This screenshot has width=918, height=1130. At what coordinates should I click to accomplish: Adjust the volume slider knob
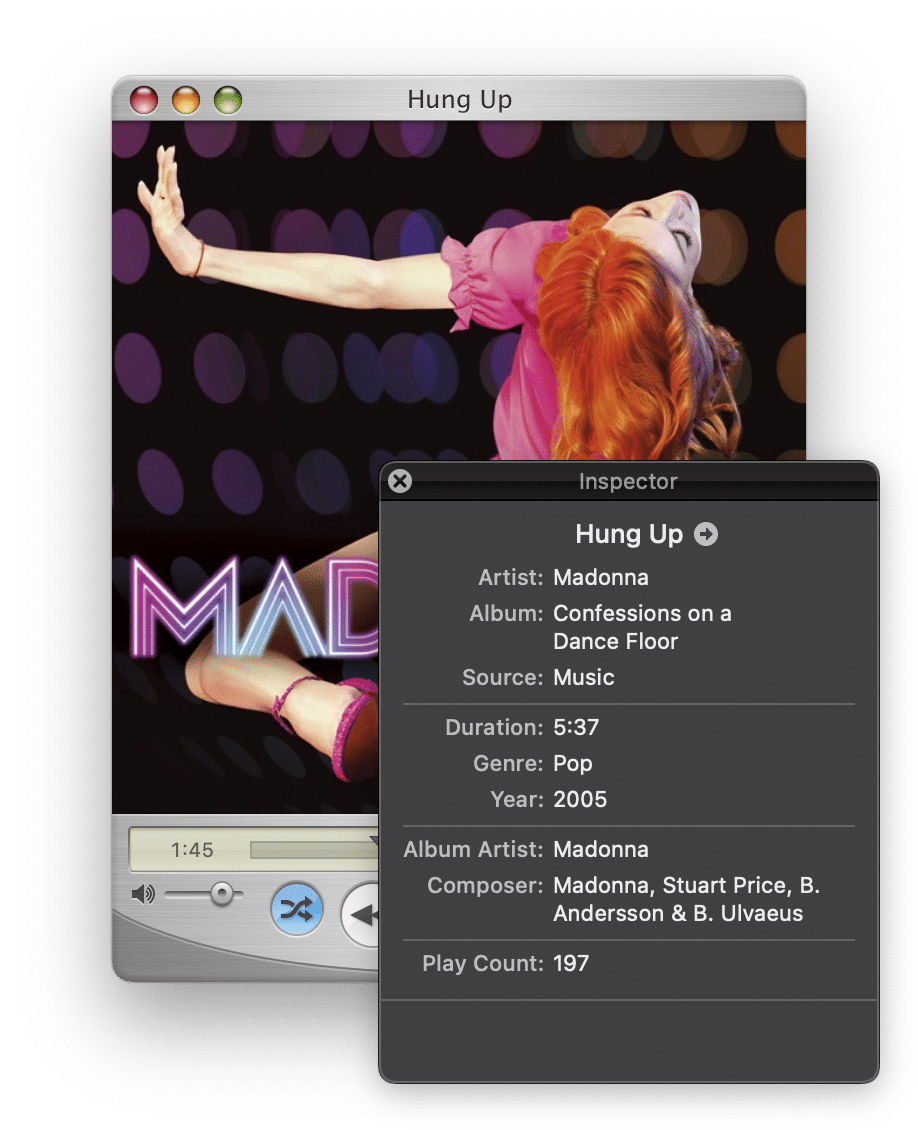pyautogui.click(x=222, y=894)
